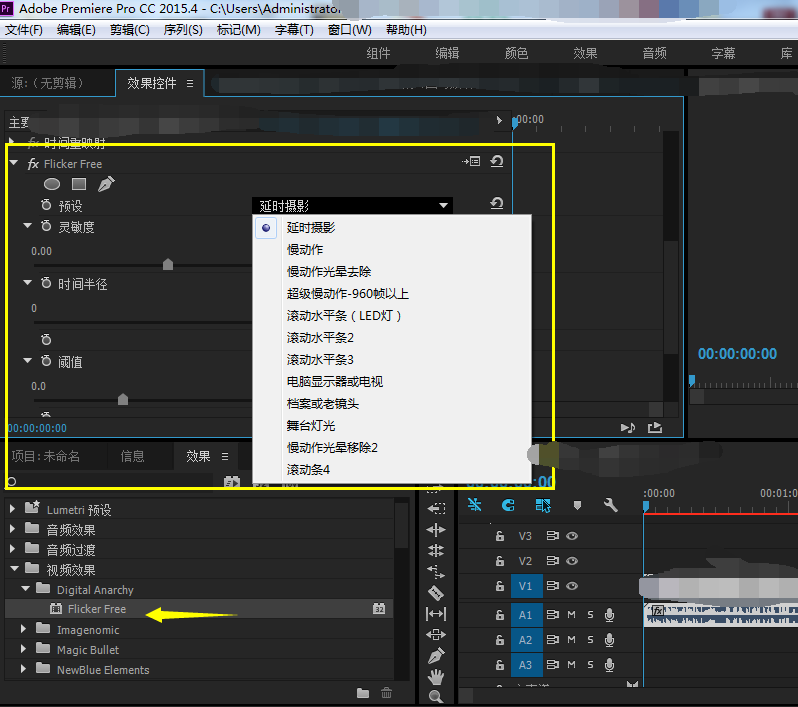
Task: Reset the Flicker Free effect
Action: pos(497,161)
